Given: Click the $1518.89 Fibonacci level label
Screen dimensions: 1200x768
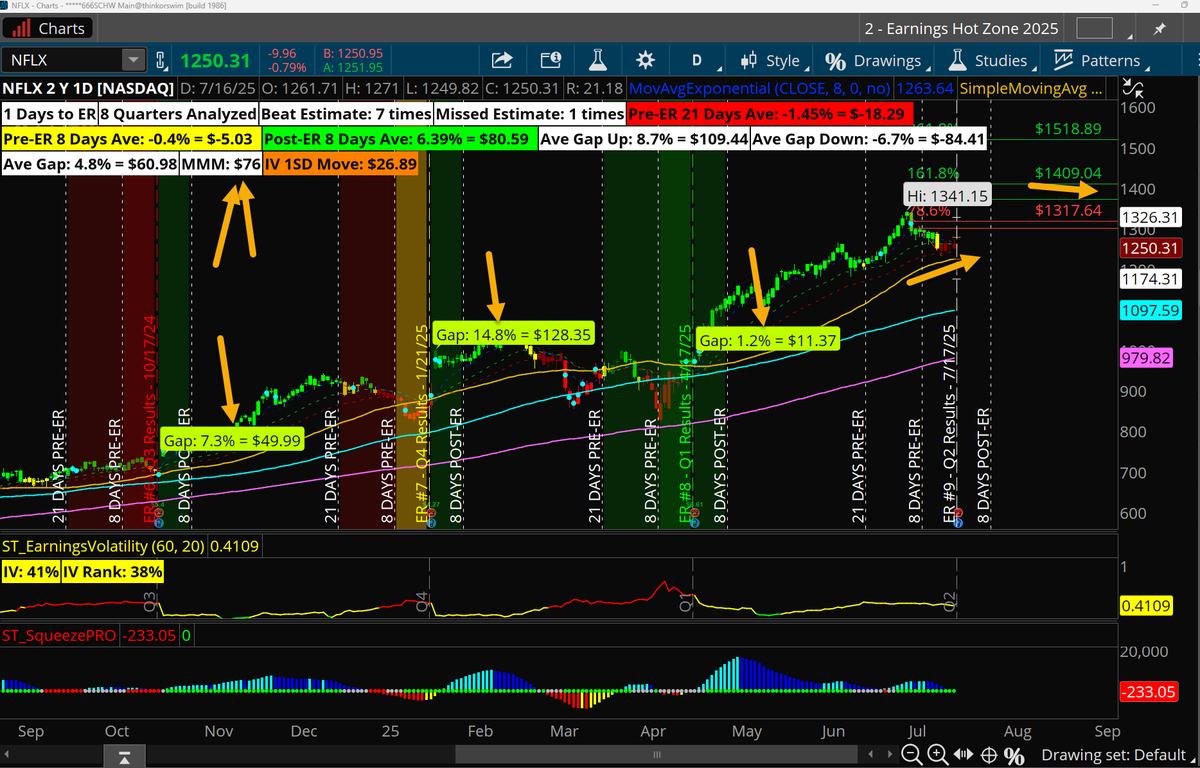Looking at the screenshot, I should click(x=1068, y=129).
